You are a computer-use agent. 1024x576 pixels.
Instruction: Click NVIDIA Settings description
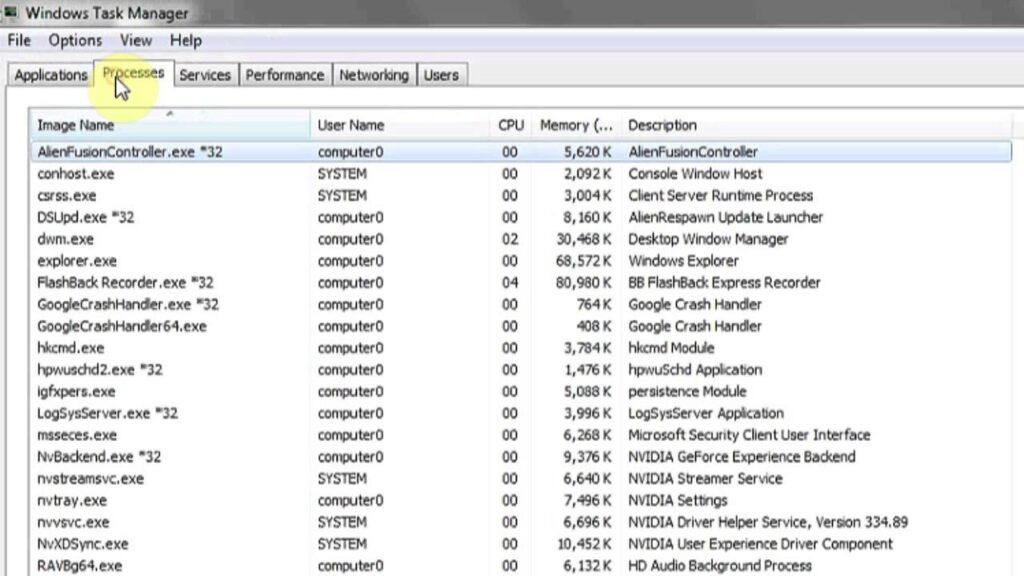(677, 500)
